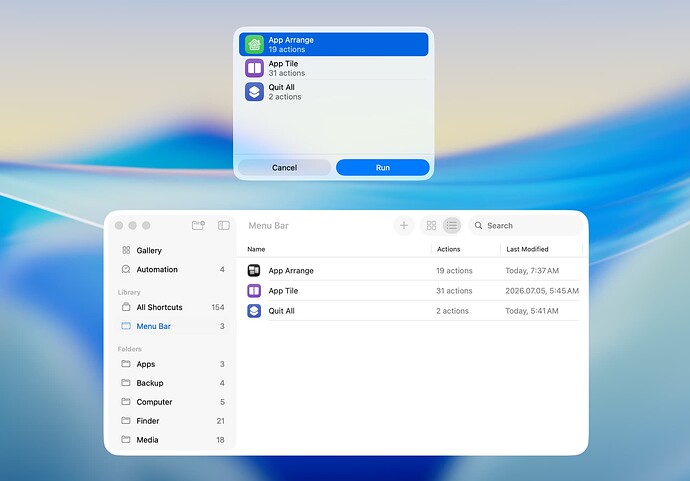Click the Menu Bar icon in sidebar
The width and height of the screenshot is (690, 481).
[x=126, y=326]
